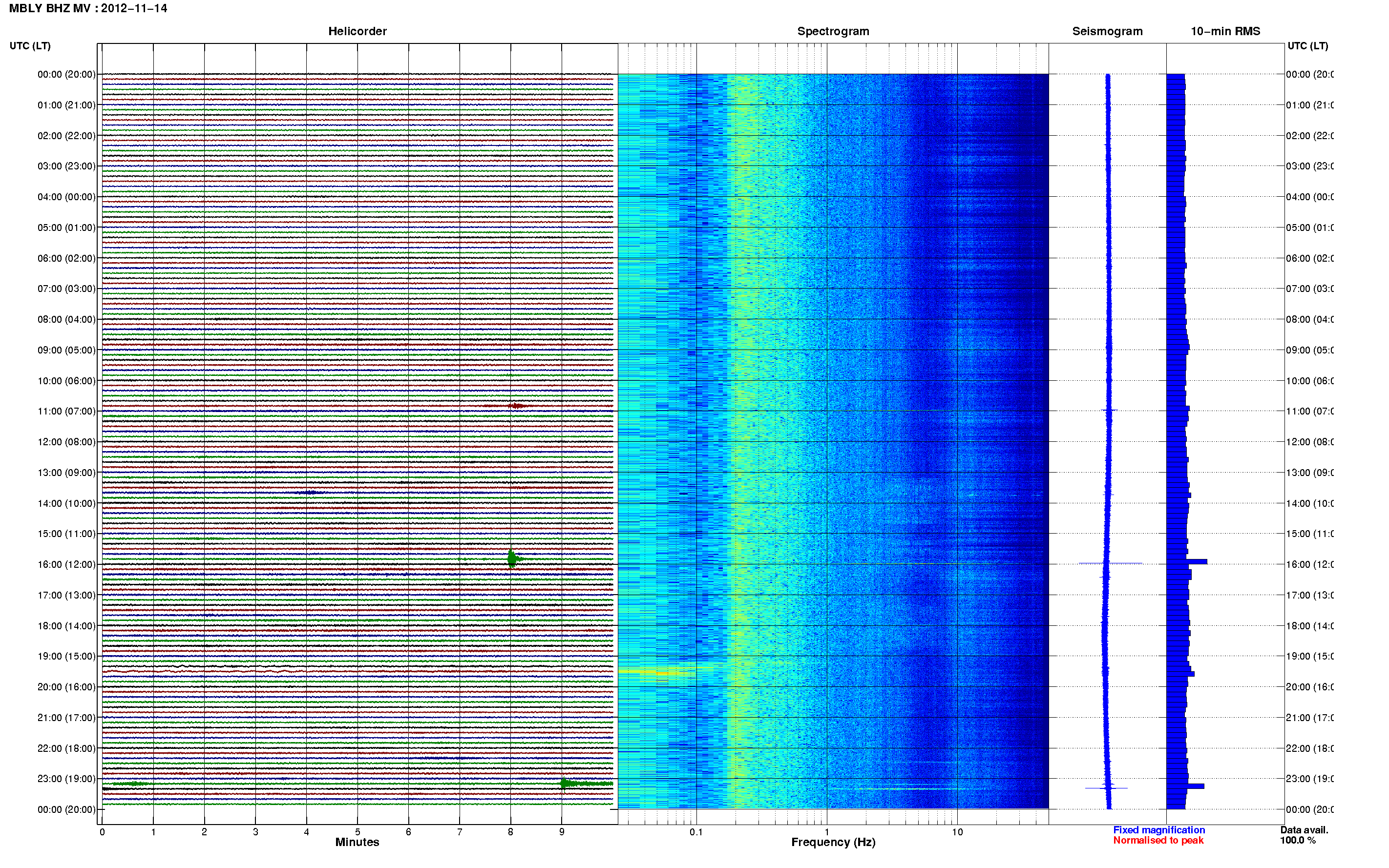
Task: Click the minute '9' tick label
Action: pyautogui.click(x=562, y=831)
